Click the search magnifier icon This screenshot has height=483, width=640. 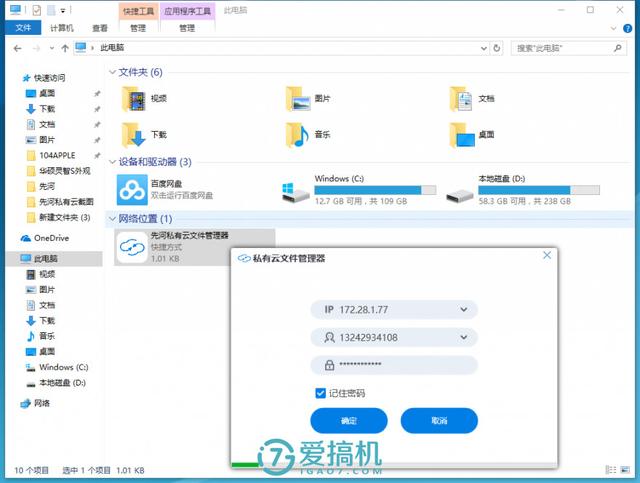pos(618,48)
